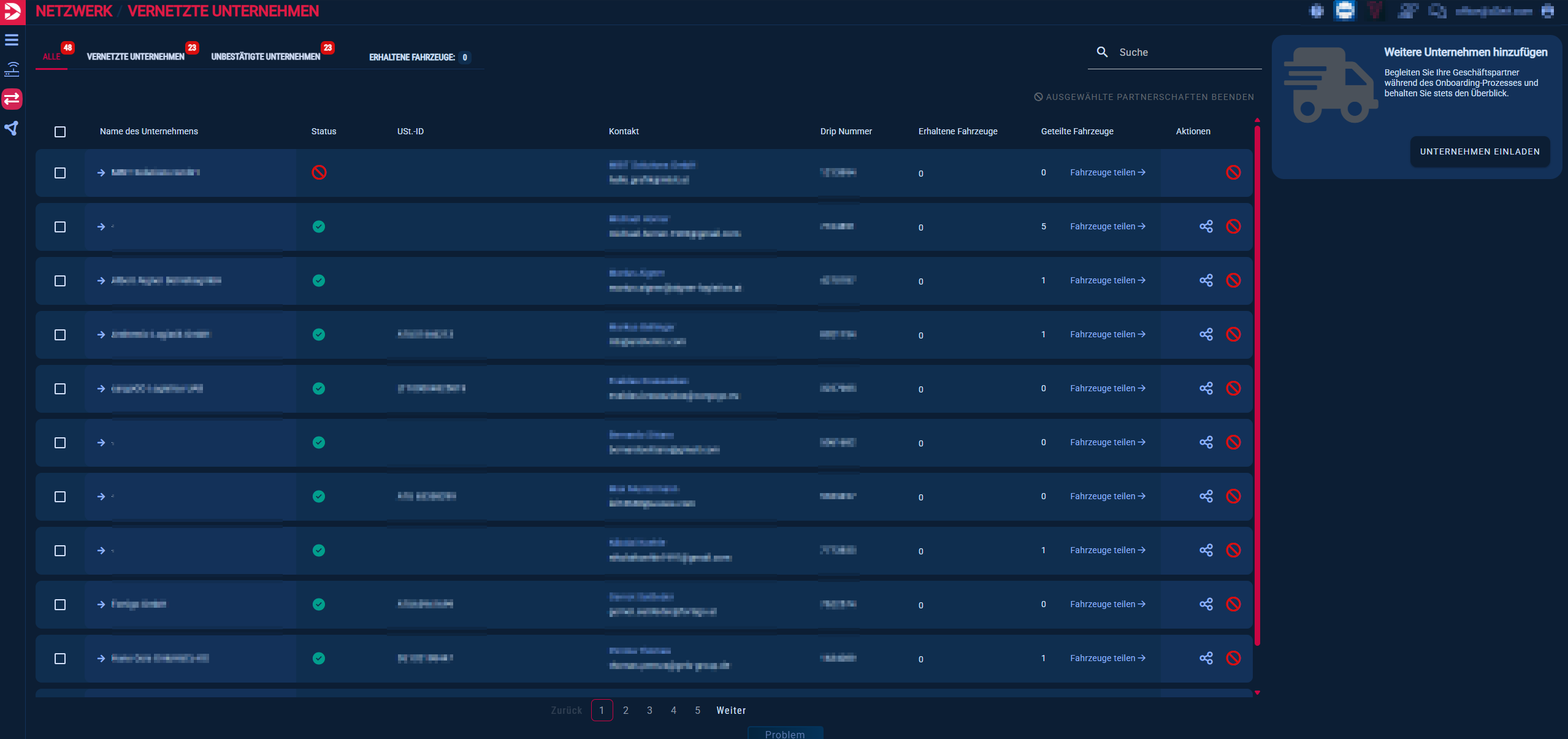Screen dimensions: 1568x739
Task: Click the red vertical table scrollbar
Action: click(x=1257, y=384)
